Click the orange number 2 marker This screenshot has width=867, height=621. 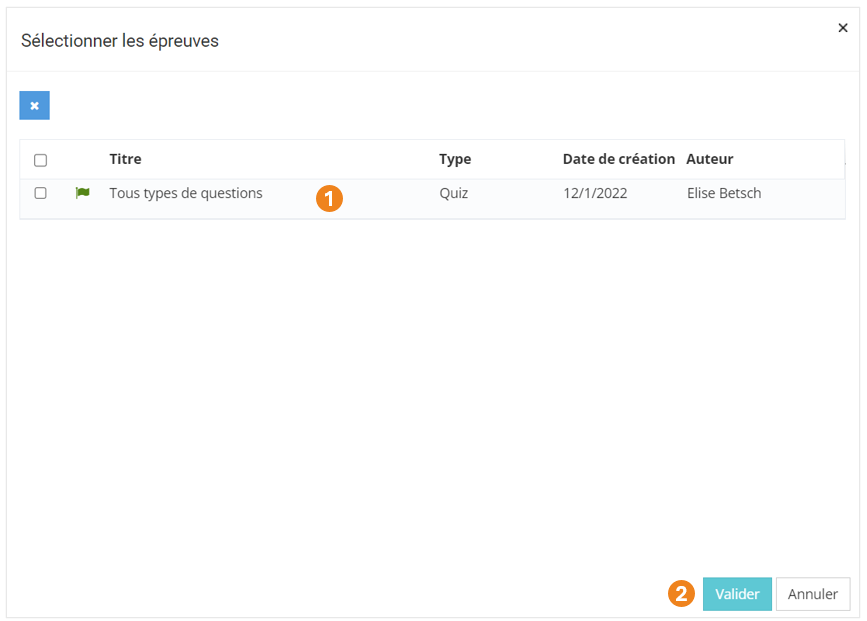pyautogui.click(x=680, y=593)
